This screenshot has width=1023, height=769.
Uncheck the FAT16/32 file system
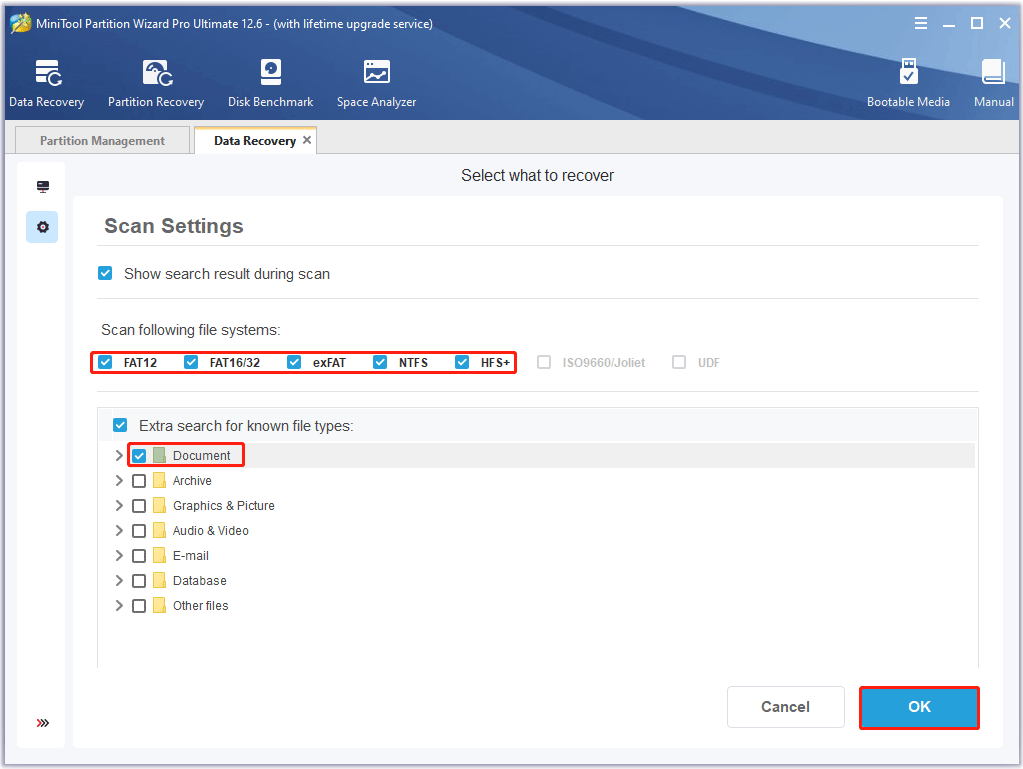(x=191, y=362)
